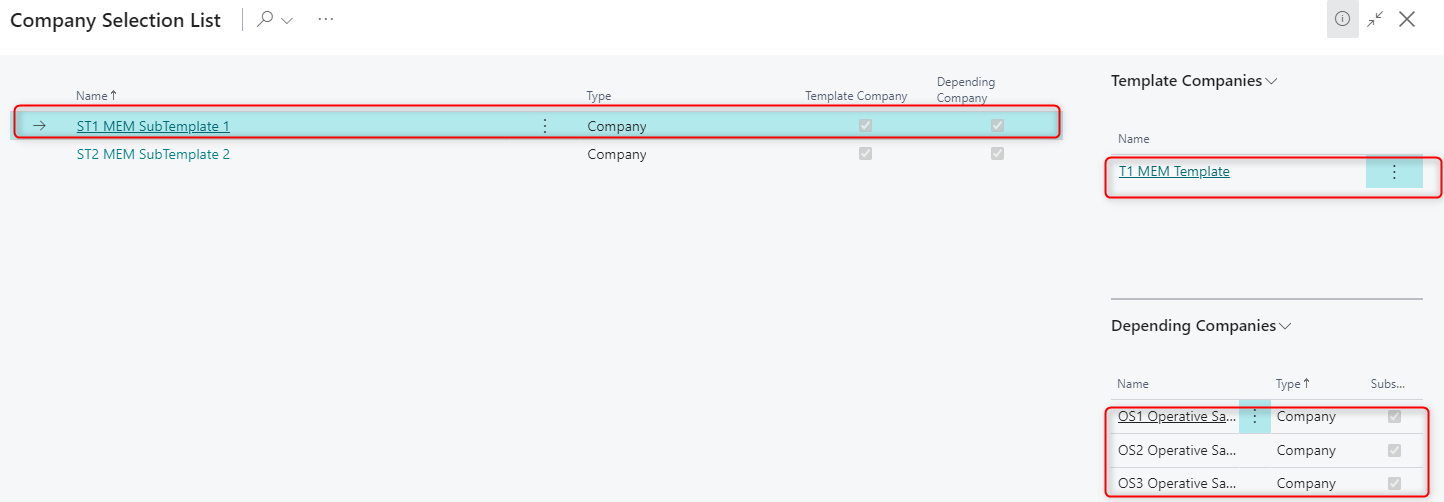Toggle Template Company checkbox for ST1 row
Screen dimensions: 1444x502
865,126
